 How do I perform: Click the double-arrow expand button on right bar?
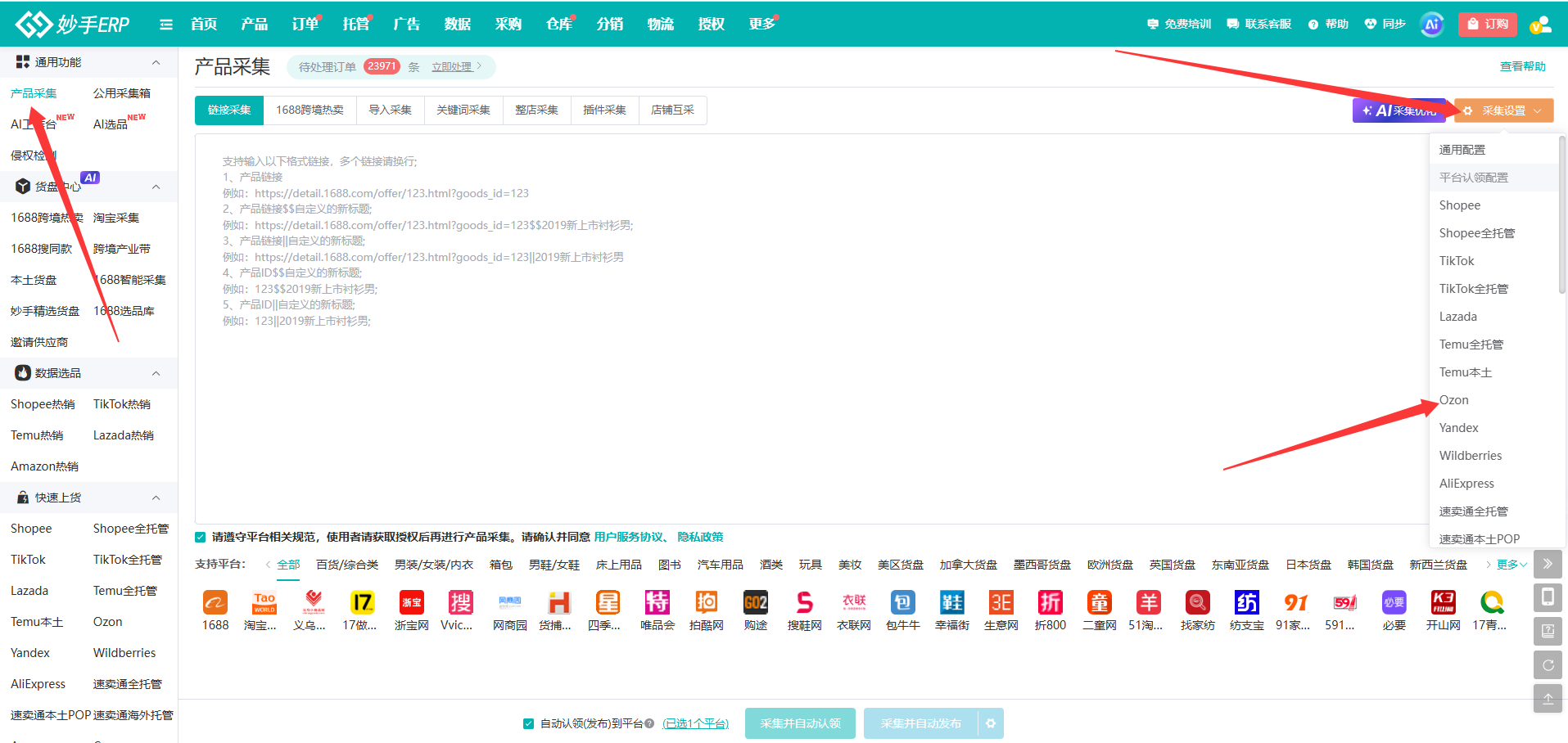click(1548, 564)
